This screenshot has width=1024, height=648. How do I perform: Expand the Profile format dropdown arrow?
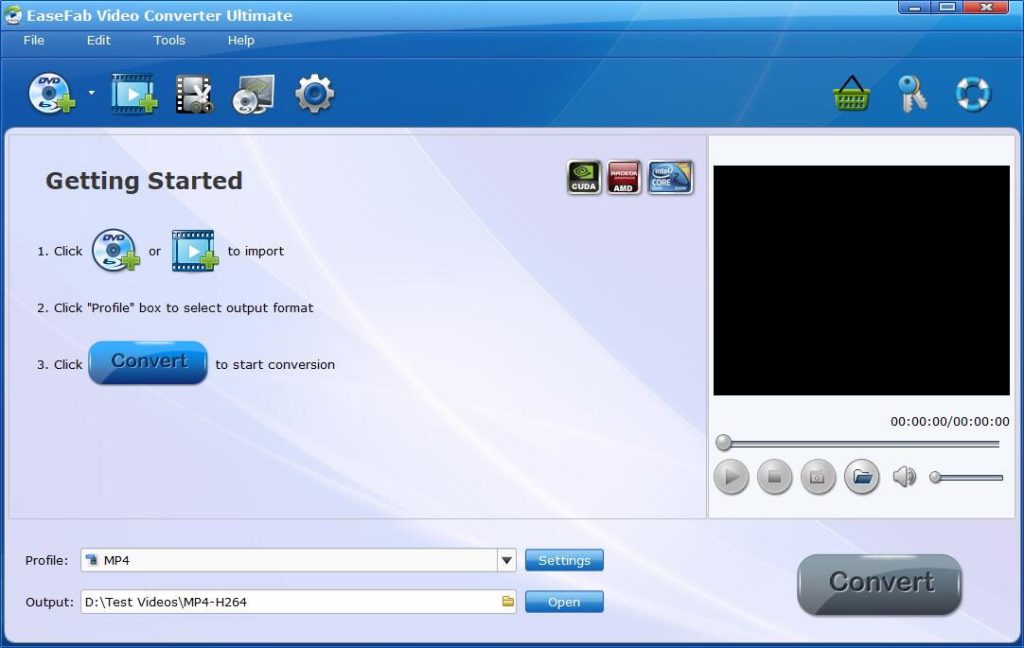(506, 560)
